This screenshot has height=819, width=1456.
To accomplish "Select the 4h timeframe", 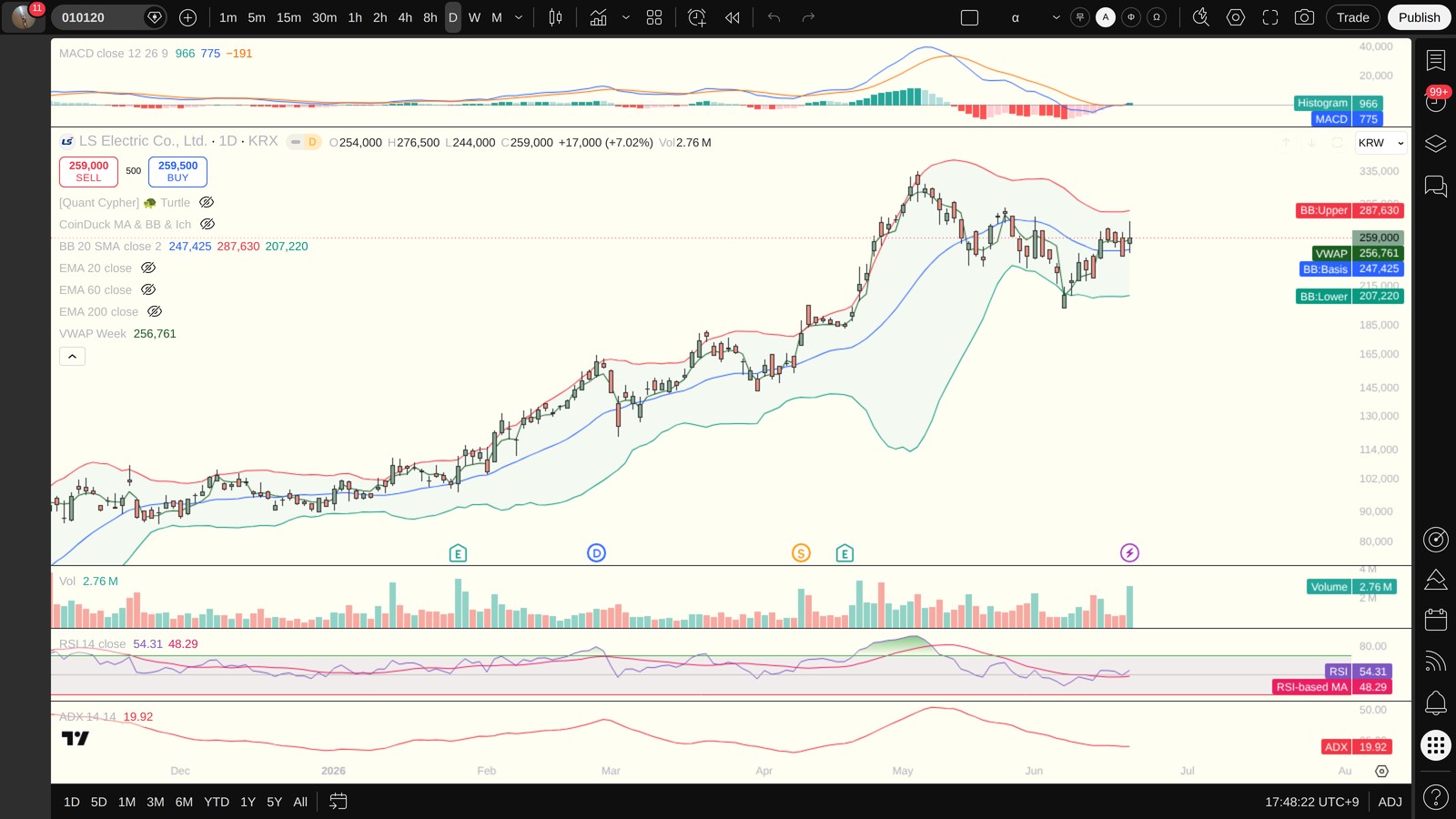I will coord(405,17).
